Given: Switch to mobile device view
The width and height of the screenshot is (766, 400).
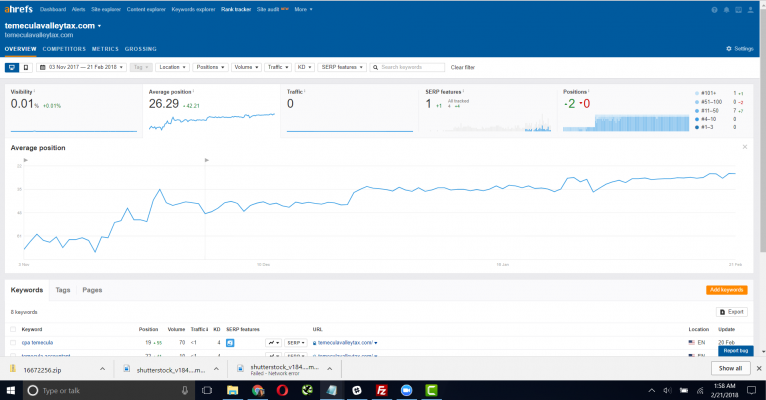Looking at the screenshot, I should pyautogui.click(x=25, y=67).
